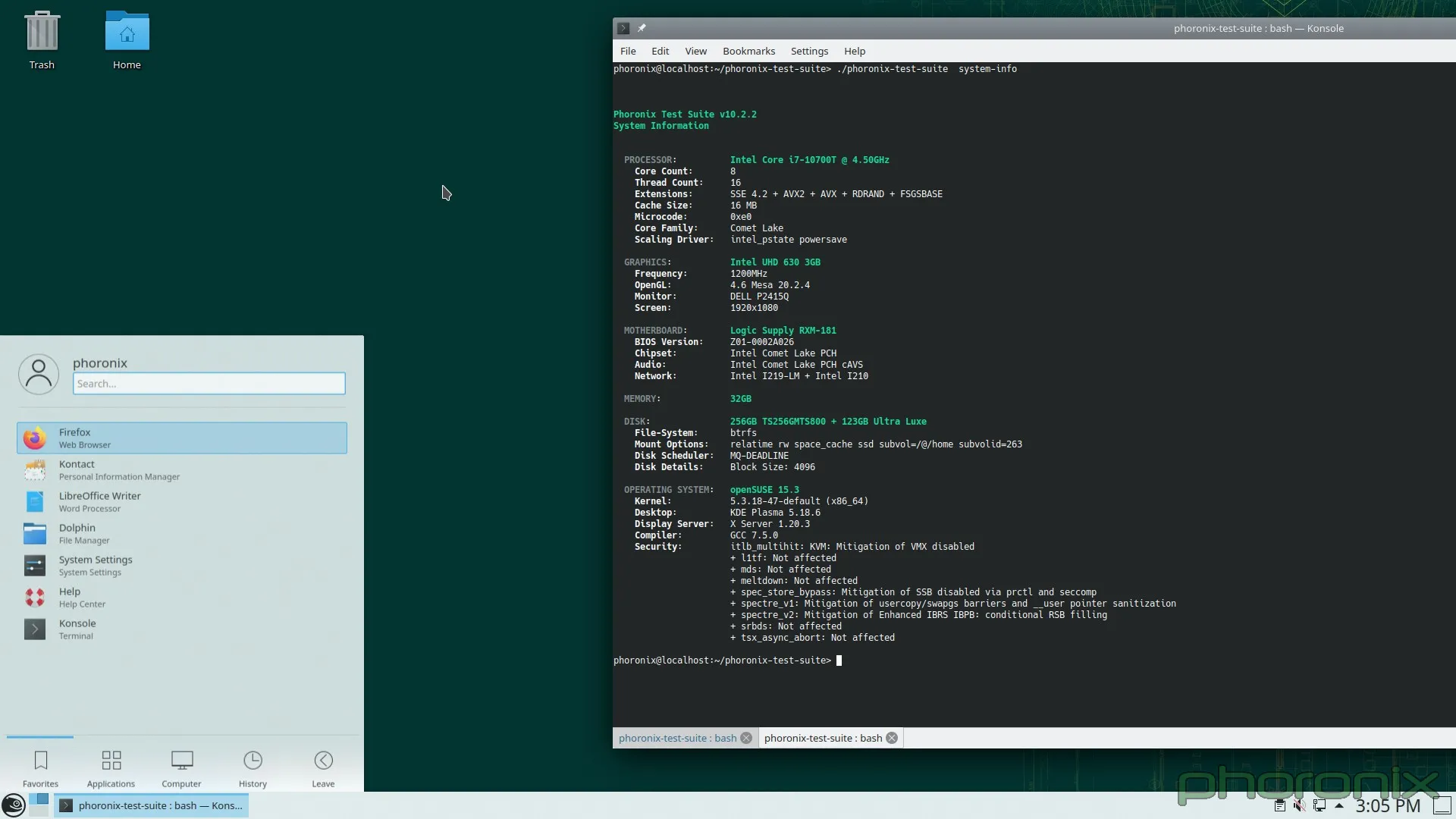Click the Leave button in the launcher
The image size is (1456, 819).
322,767
